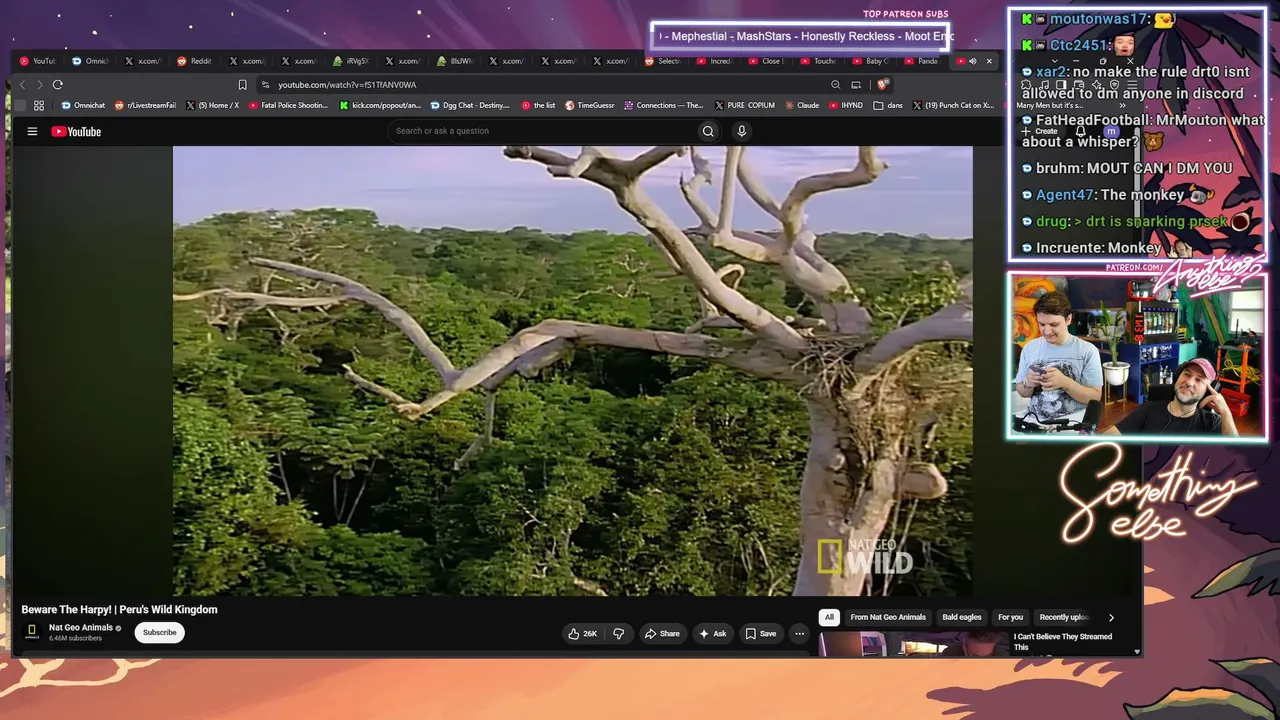
Task: Close the currently playing YouTube tab
Action: [x=989, y=61]
